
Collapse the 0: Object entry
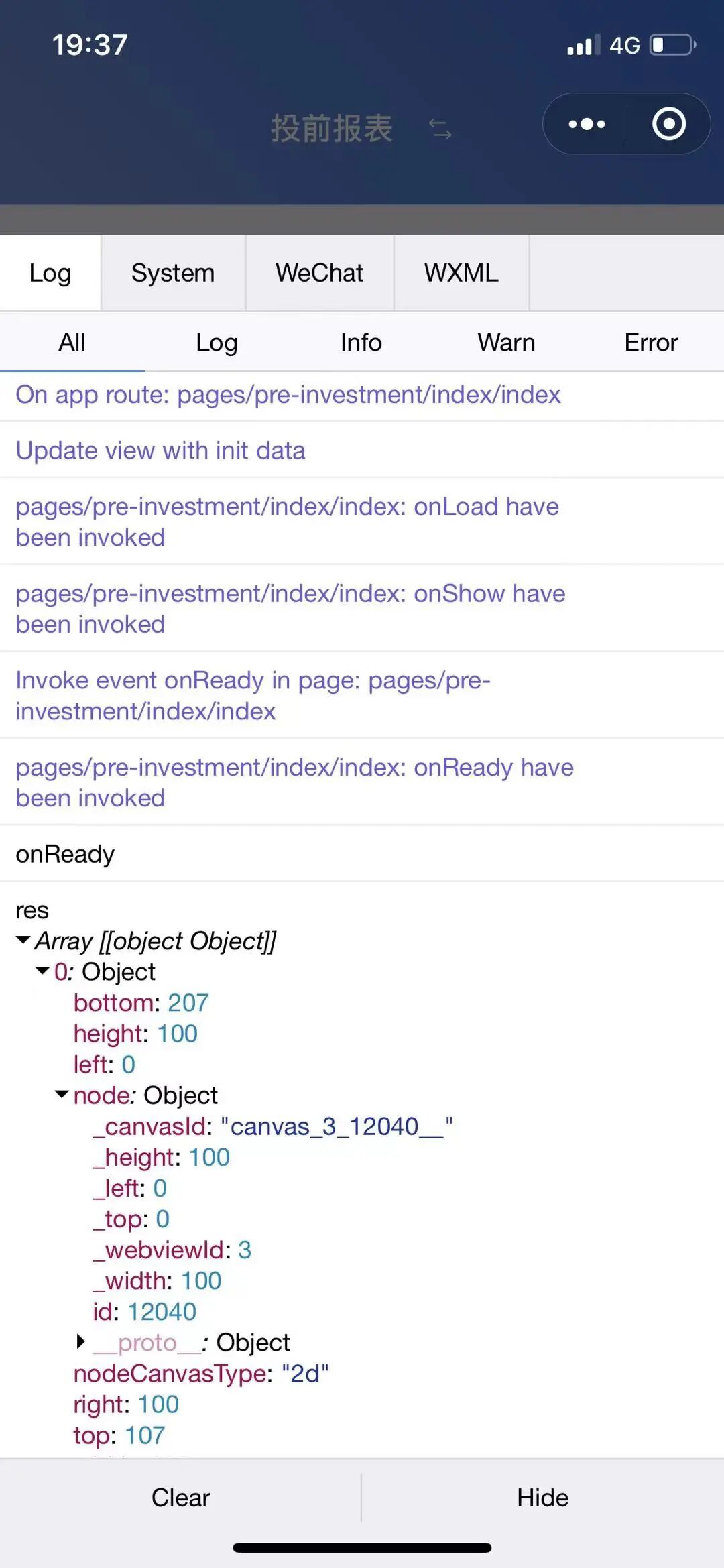click(42, 971)
